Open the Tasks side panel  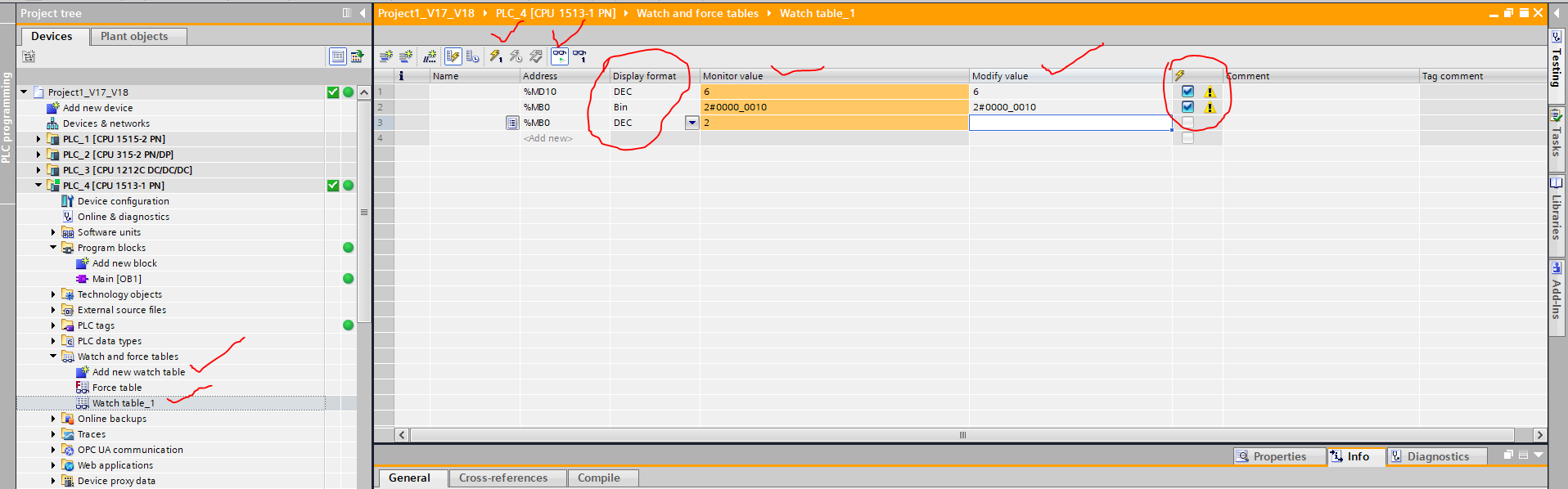[x=1557, y=141]
